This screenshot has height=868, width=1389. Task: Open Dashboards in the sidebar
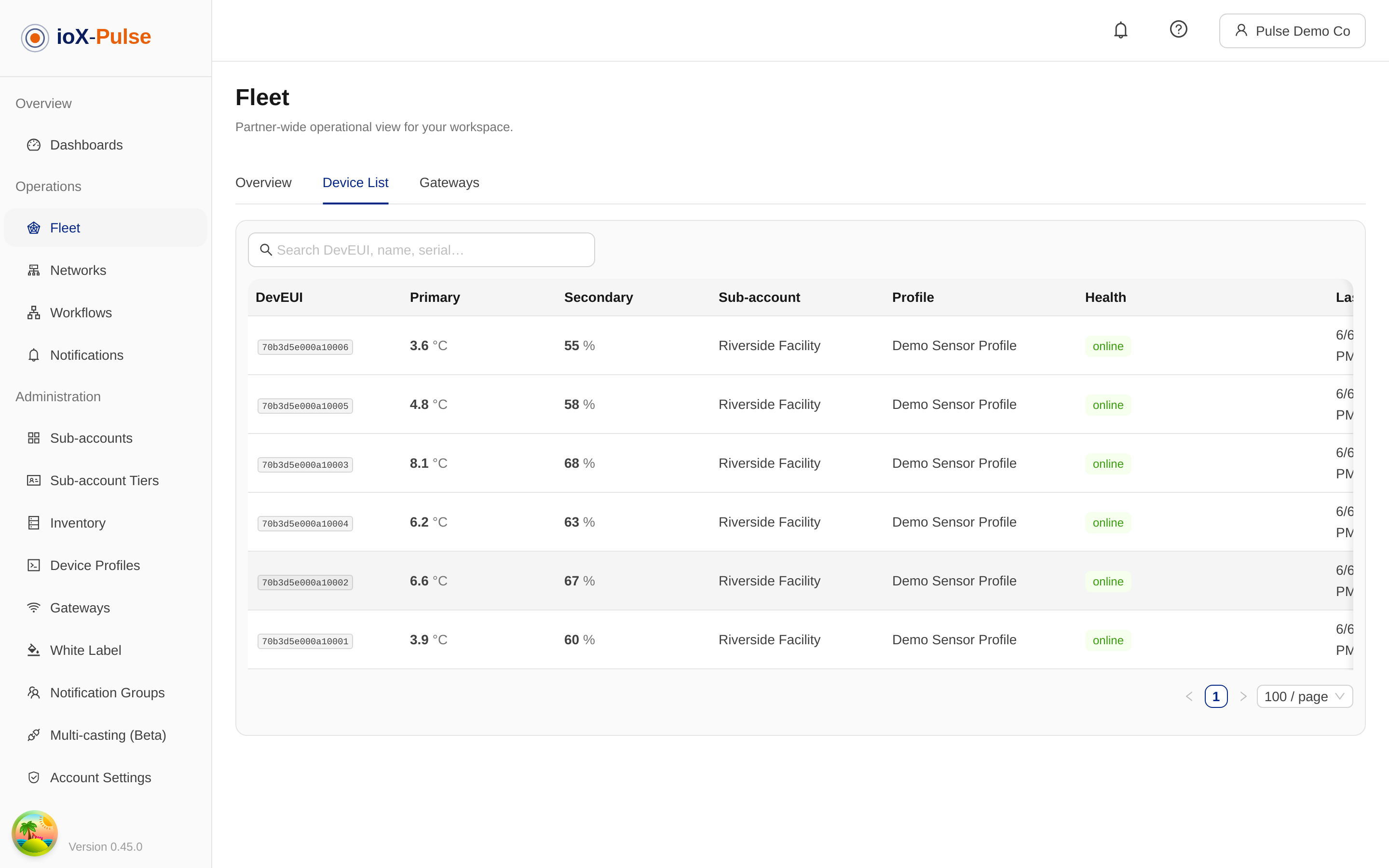click(106, 145)
